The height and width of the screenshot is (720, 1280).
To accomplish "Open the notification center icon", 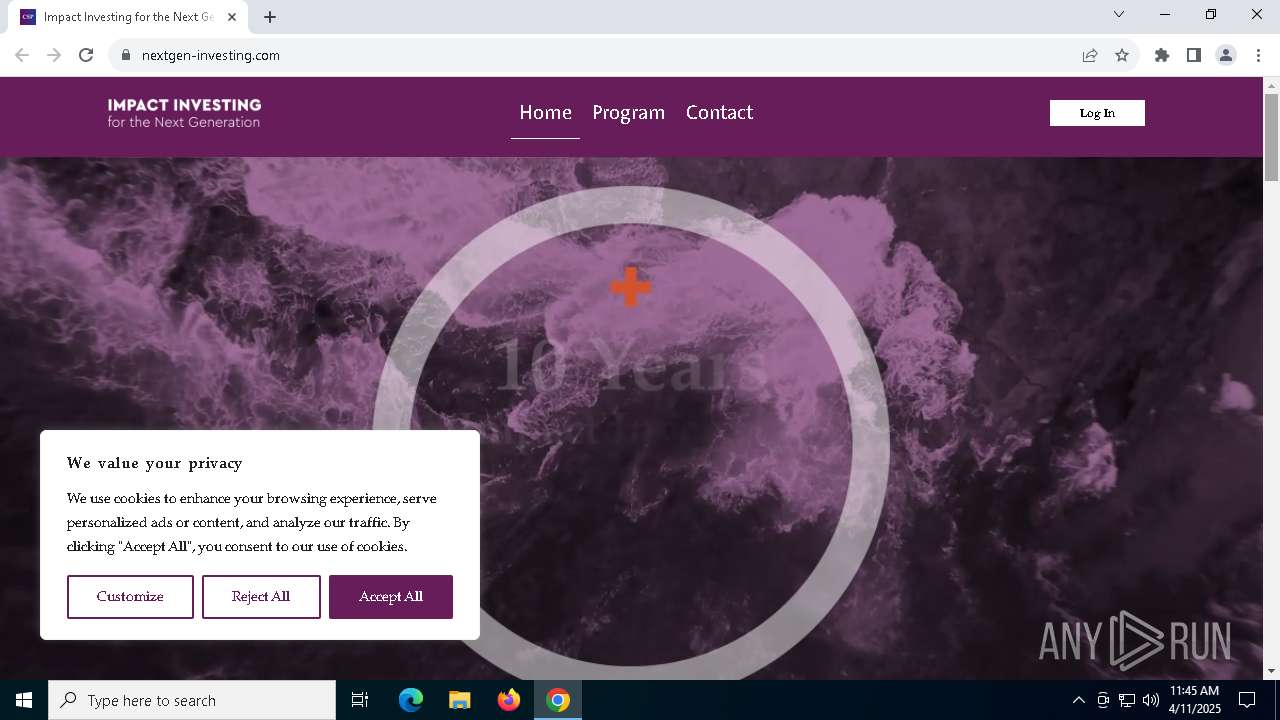I will (1247, 700).
